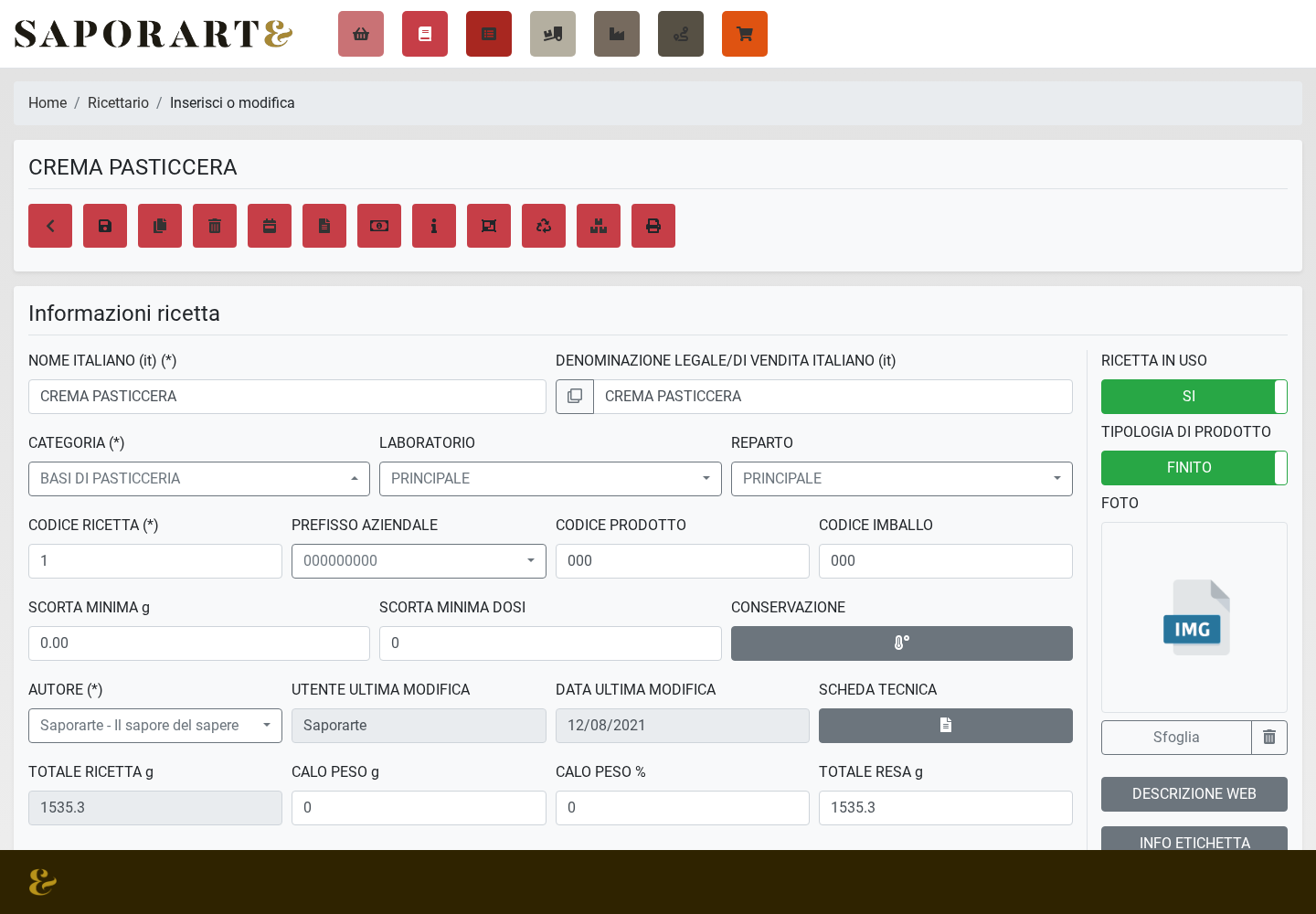
Task: Open the recipe book module icon
Action: (425, 34)
